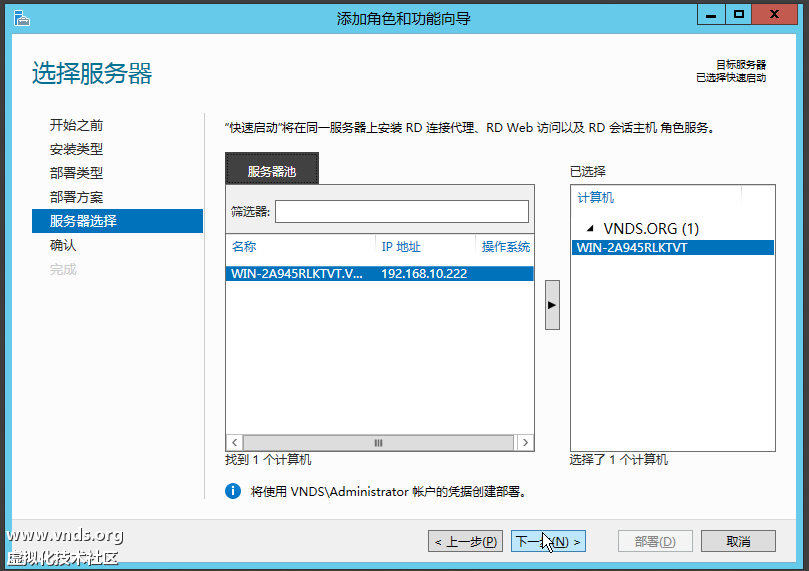Screen dimensions: 809x571
Task: Maximize the wizard window
Action: [739, 14]
